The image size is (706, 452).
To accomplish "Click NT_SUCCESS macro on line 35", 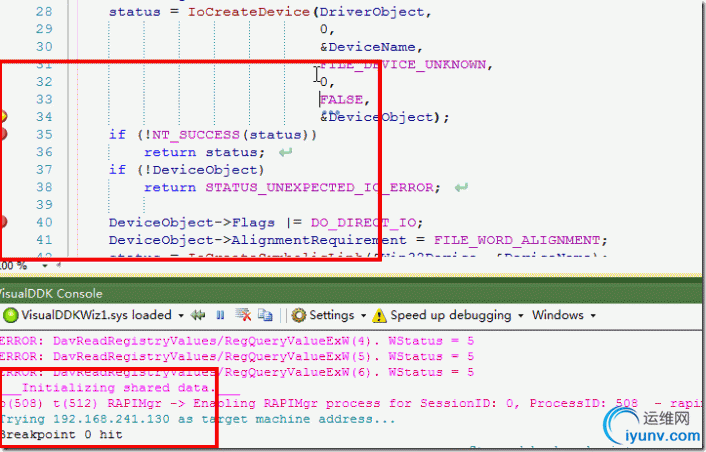I will coord(196,135).
